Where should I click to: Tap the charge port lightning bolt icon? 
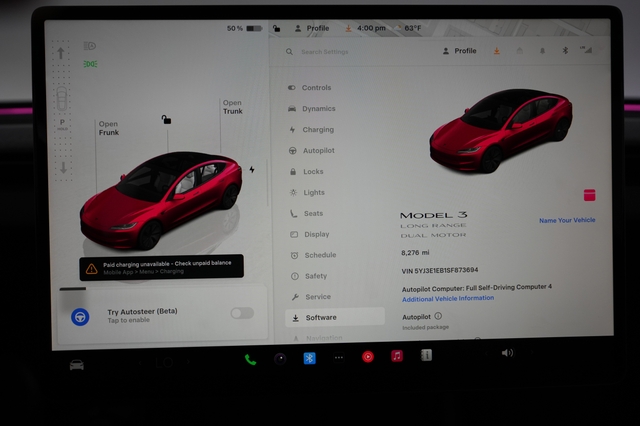click(x=252, y=169)
